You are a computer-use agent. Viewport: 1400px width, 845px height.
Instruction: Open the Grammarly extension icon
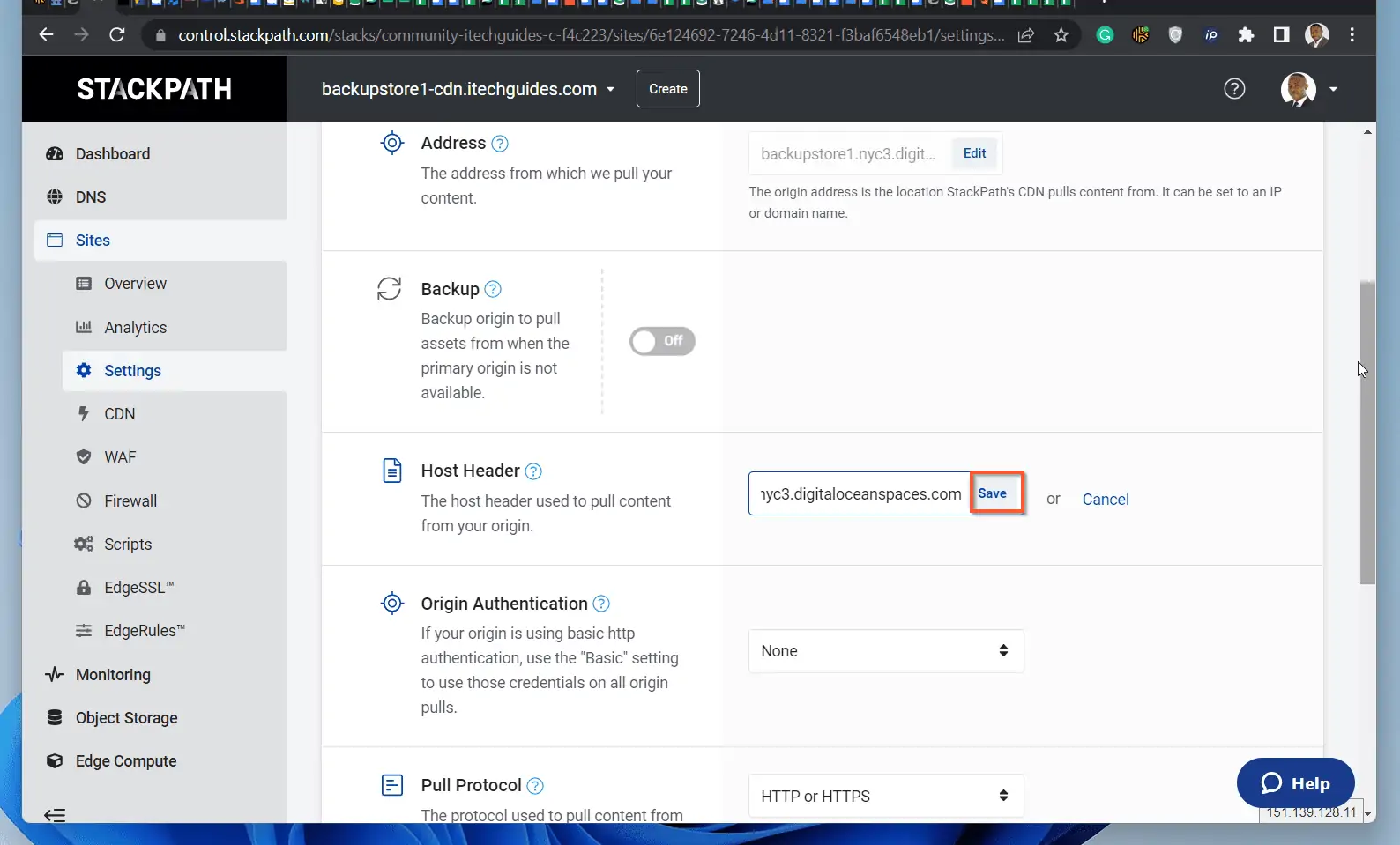pos(1105,35)
